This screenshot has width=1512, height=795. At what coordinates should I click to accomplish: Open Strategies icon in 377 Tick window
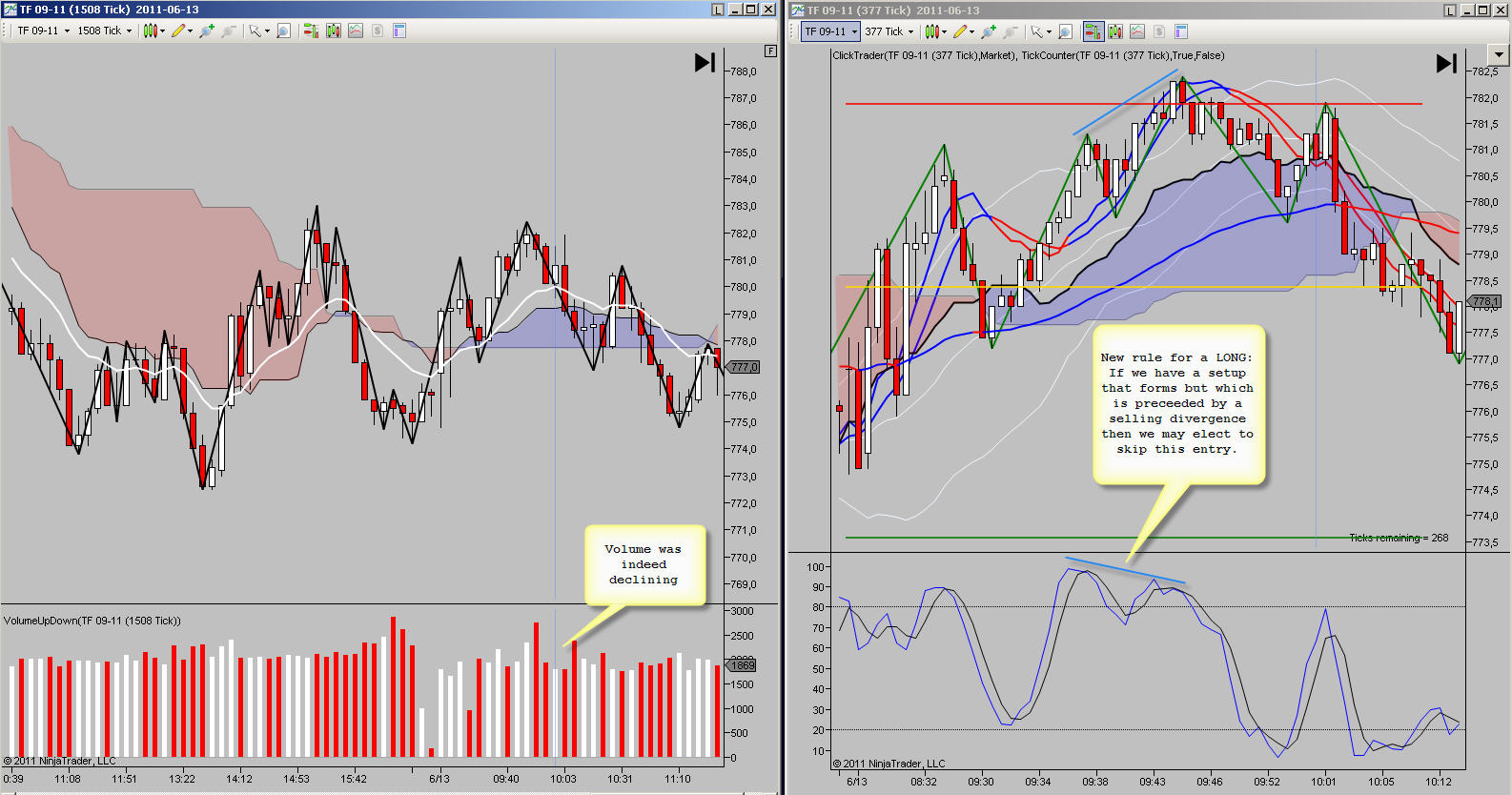1137,31
